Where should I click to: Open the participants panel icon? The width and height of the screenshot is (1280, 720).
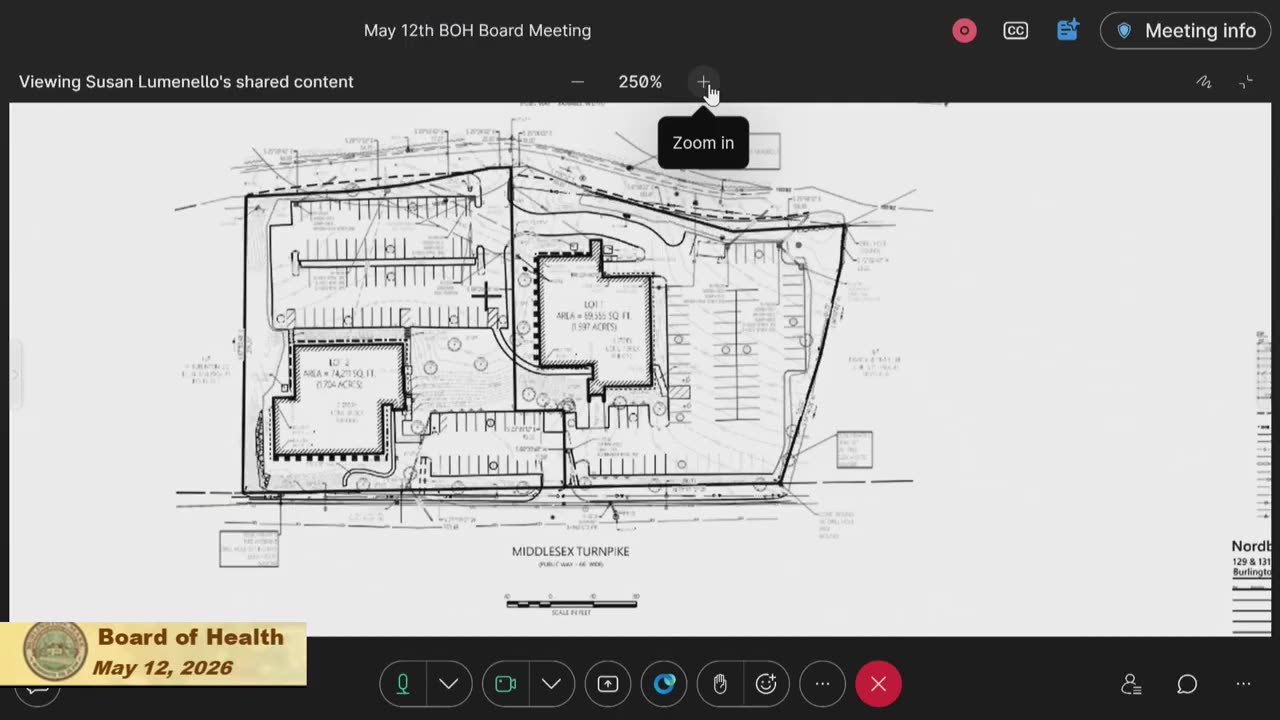[x=1131, y=684]
